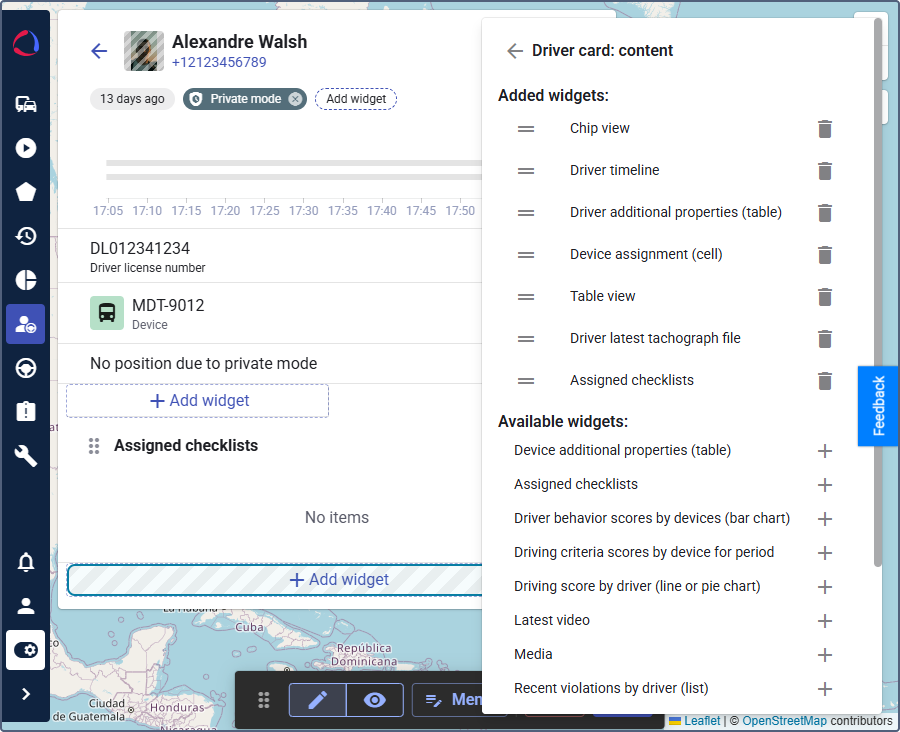Click the Feedback button
Screen dimensions: 900x732
(x=878, y=406)
